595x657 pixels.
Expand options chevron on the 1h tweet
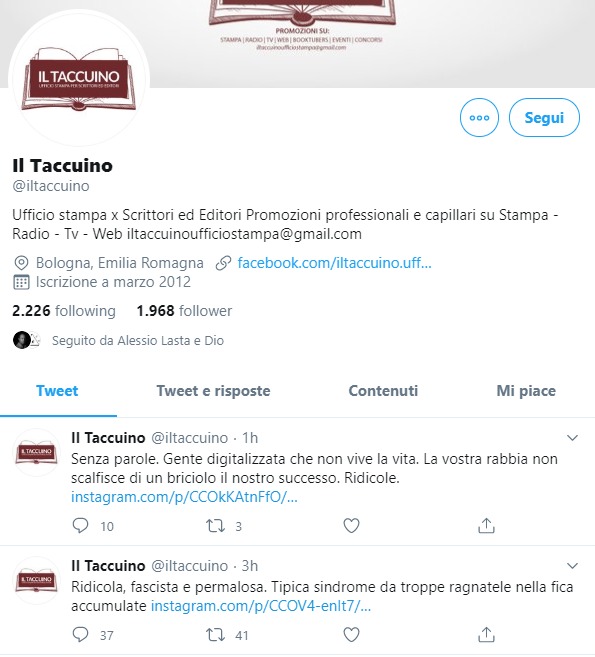[x=572, y=438]
